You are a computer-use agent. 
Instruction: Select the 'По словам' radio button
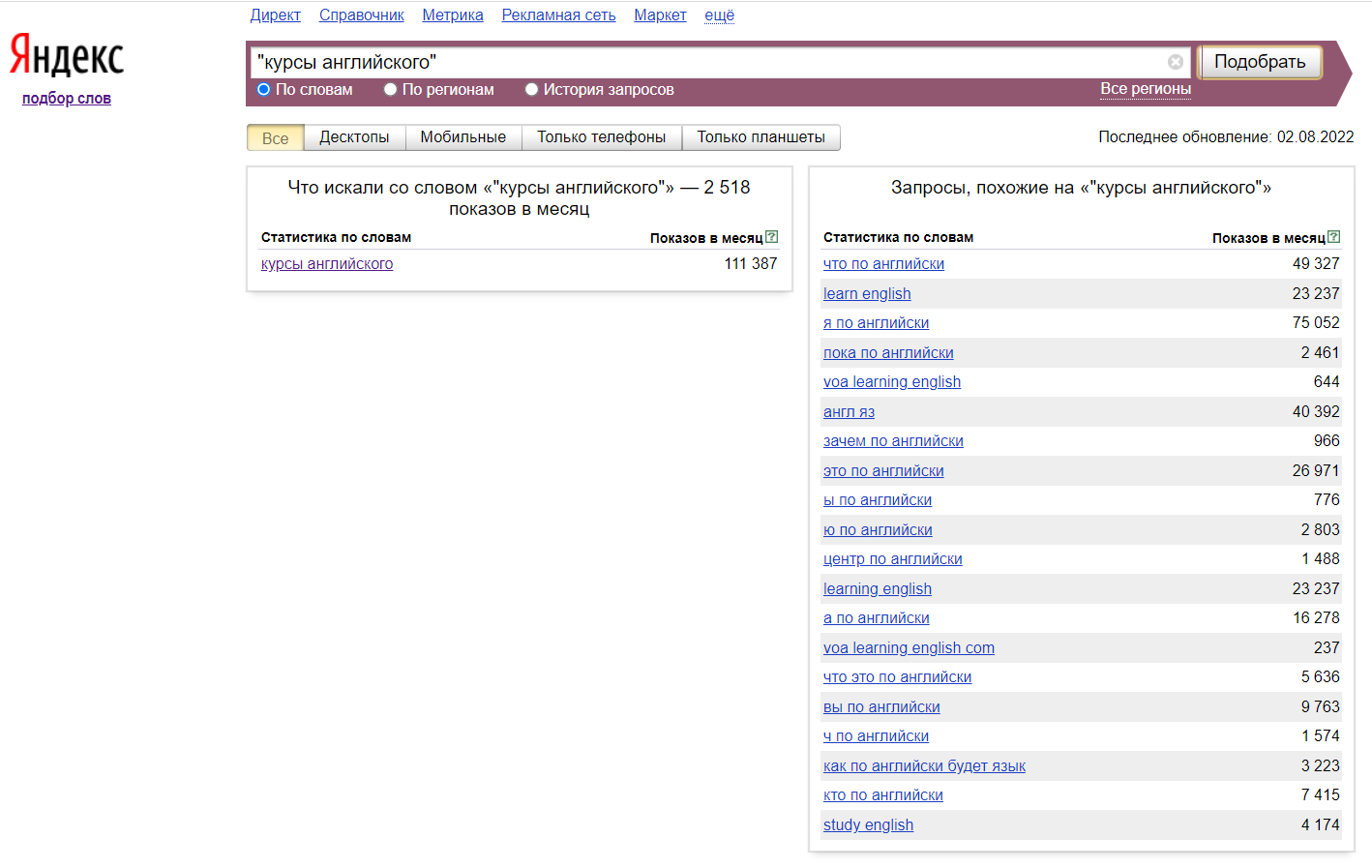pos(263,89)
